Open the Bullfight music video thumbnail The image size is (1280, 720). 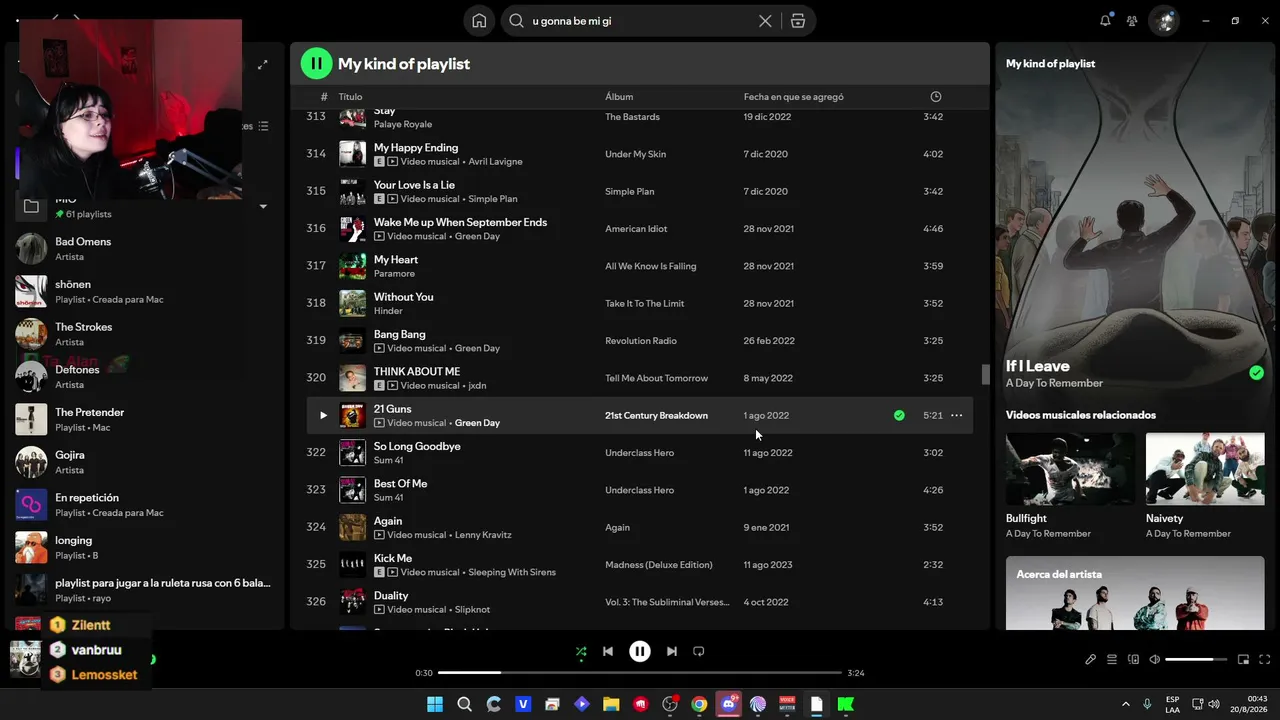pyautogui.click(x=1070, y=469)
